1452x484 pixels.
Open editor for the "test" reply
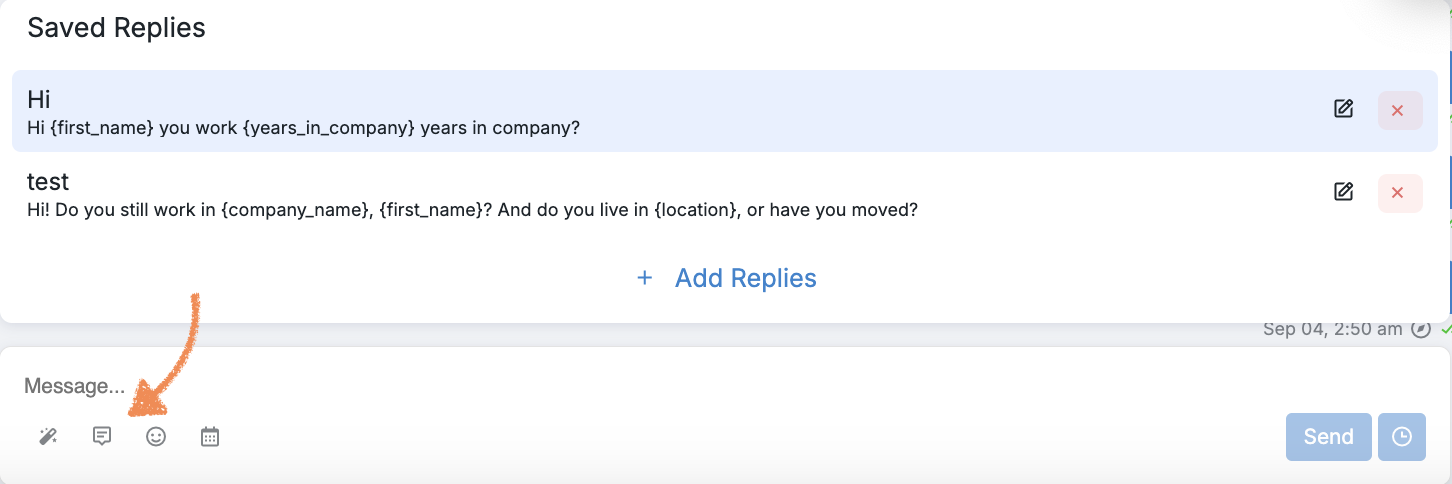[x=1343, y=191]
